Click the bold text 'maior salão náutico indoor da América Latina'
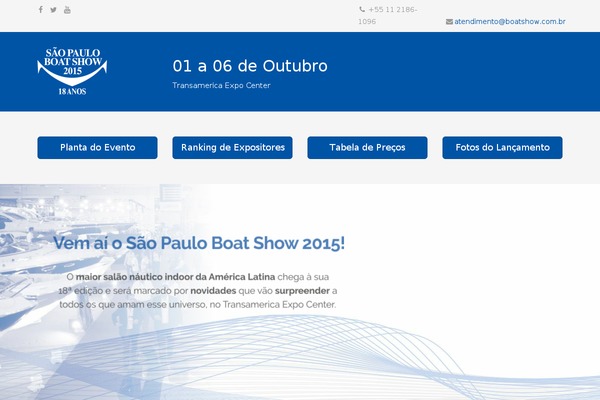The width and height of the screenshot is (600, 400). 175,277
